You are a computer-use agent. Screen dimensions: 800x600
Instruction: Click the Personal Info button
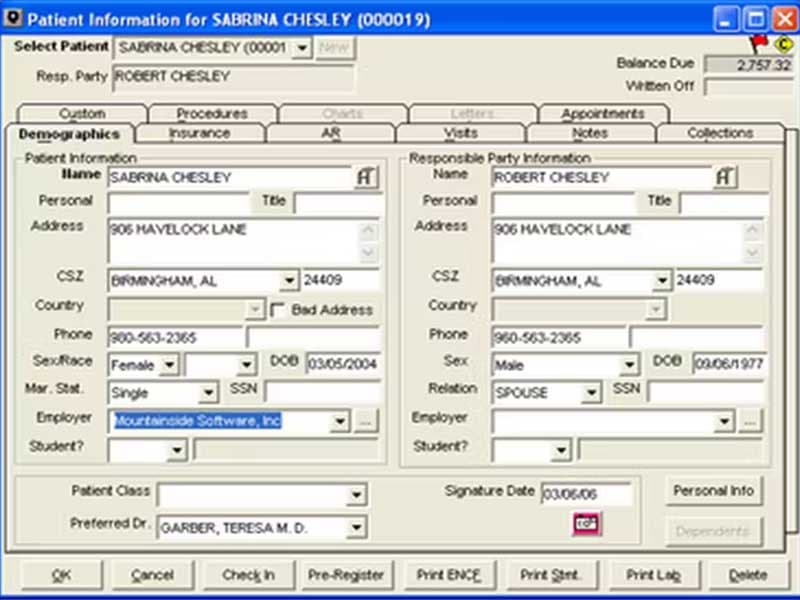(714, 491)
